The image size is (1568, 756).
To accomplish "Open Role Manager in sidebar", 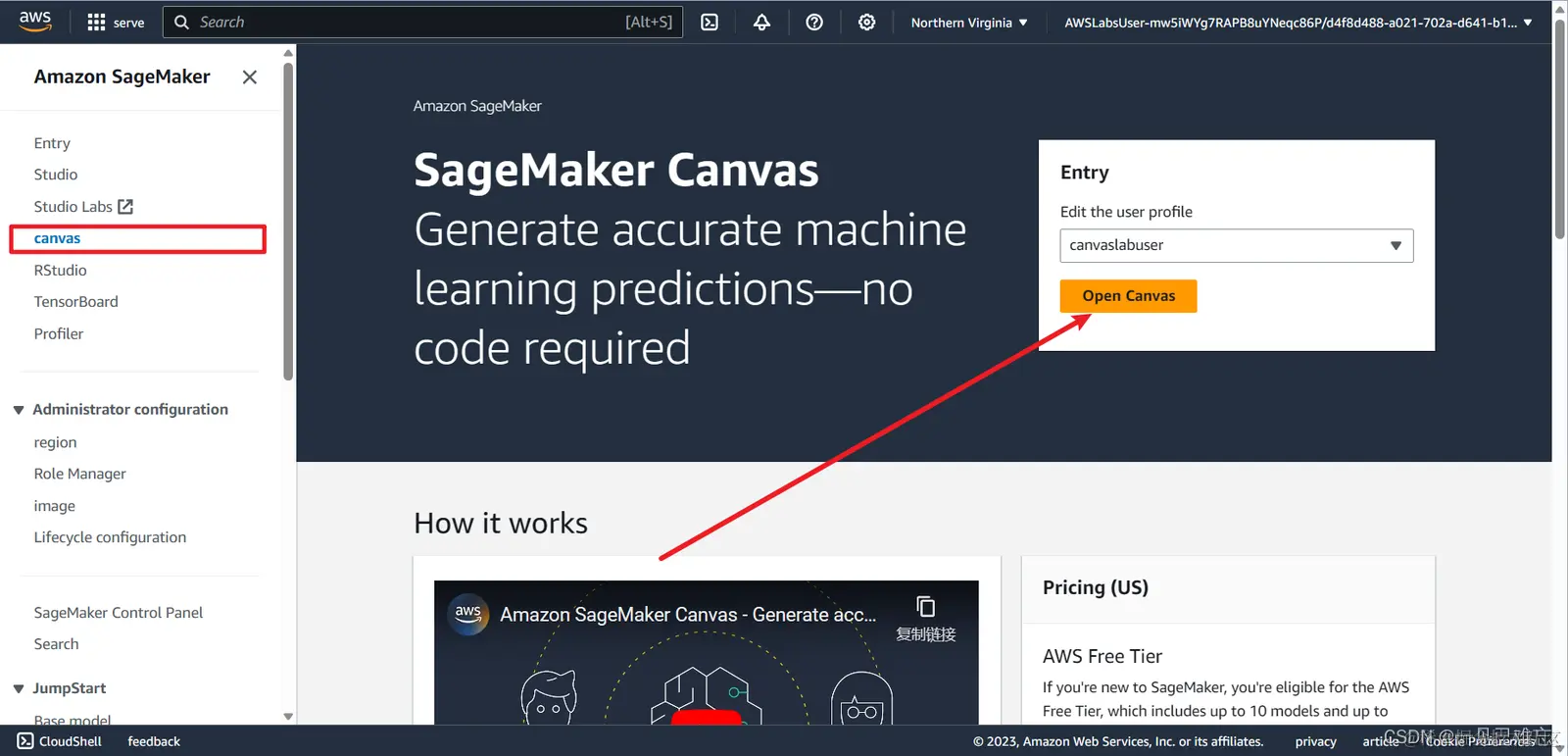I will (x=79, y=475).
